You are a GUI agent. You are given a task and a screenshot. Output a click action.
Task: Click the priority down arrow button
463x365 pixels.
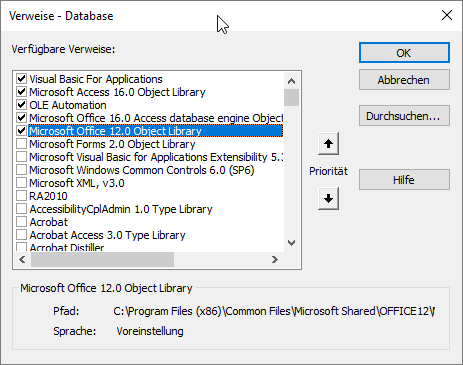coord(328,199)
